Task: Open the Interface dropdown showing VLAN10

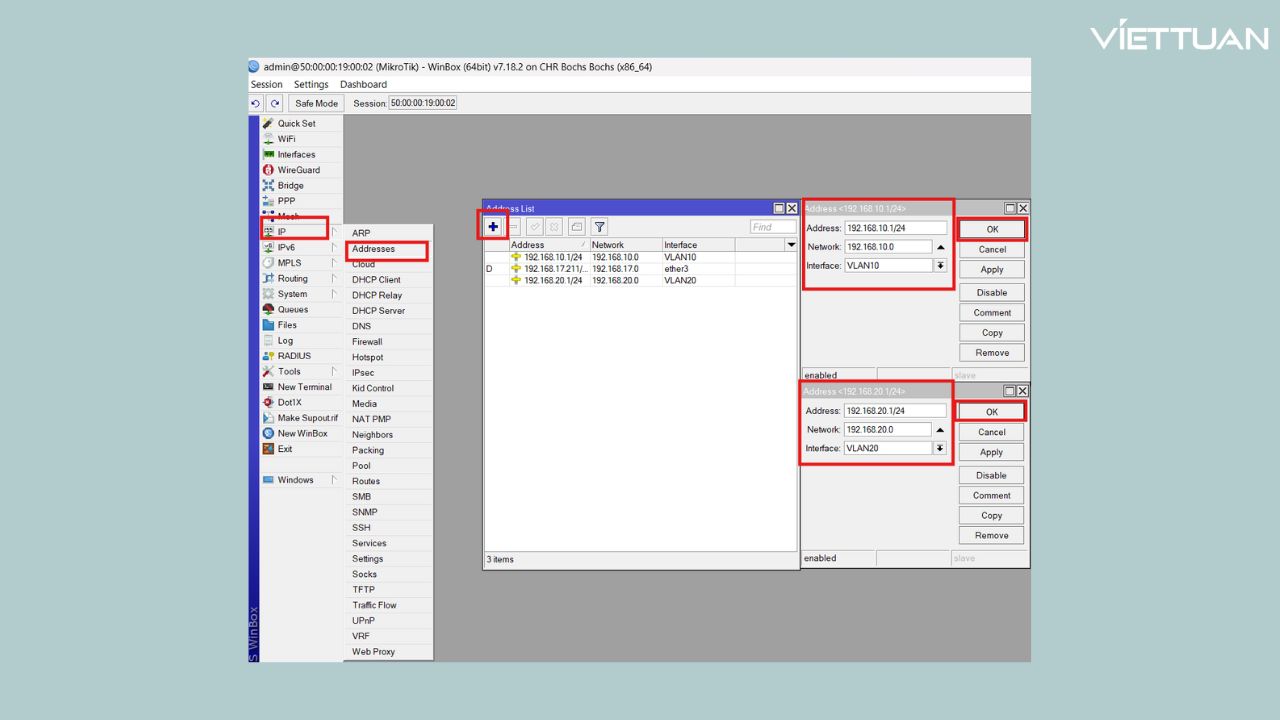Action: [x=940, y=266]
